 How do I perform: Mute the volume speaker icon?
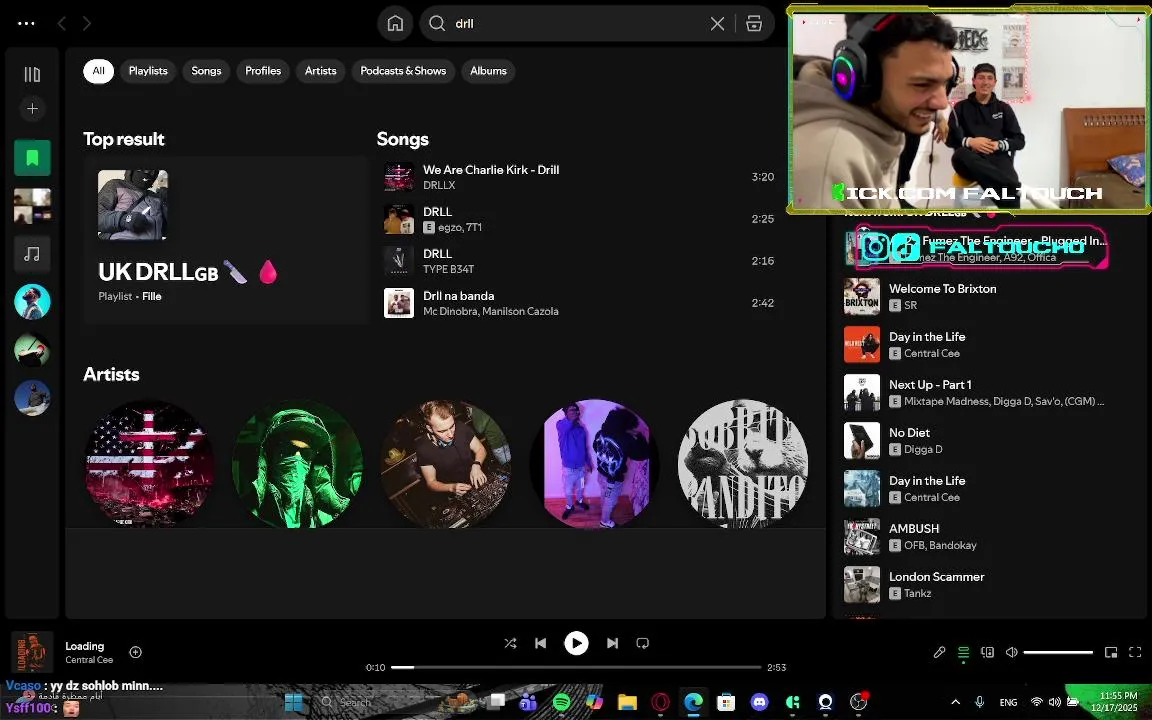pyautogui.click(x=1012, y=652)
